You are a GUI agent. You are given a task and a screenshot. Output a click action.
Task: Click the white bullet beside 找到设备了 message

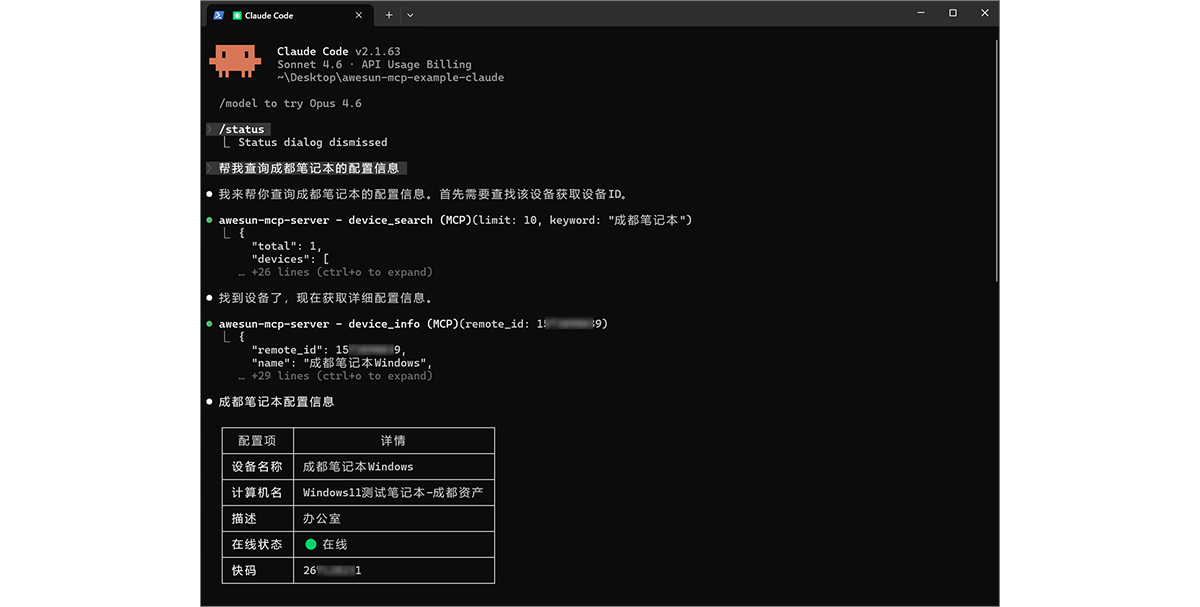click(x=209, y=297)
